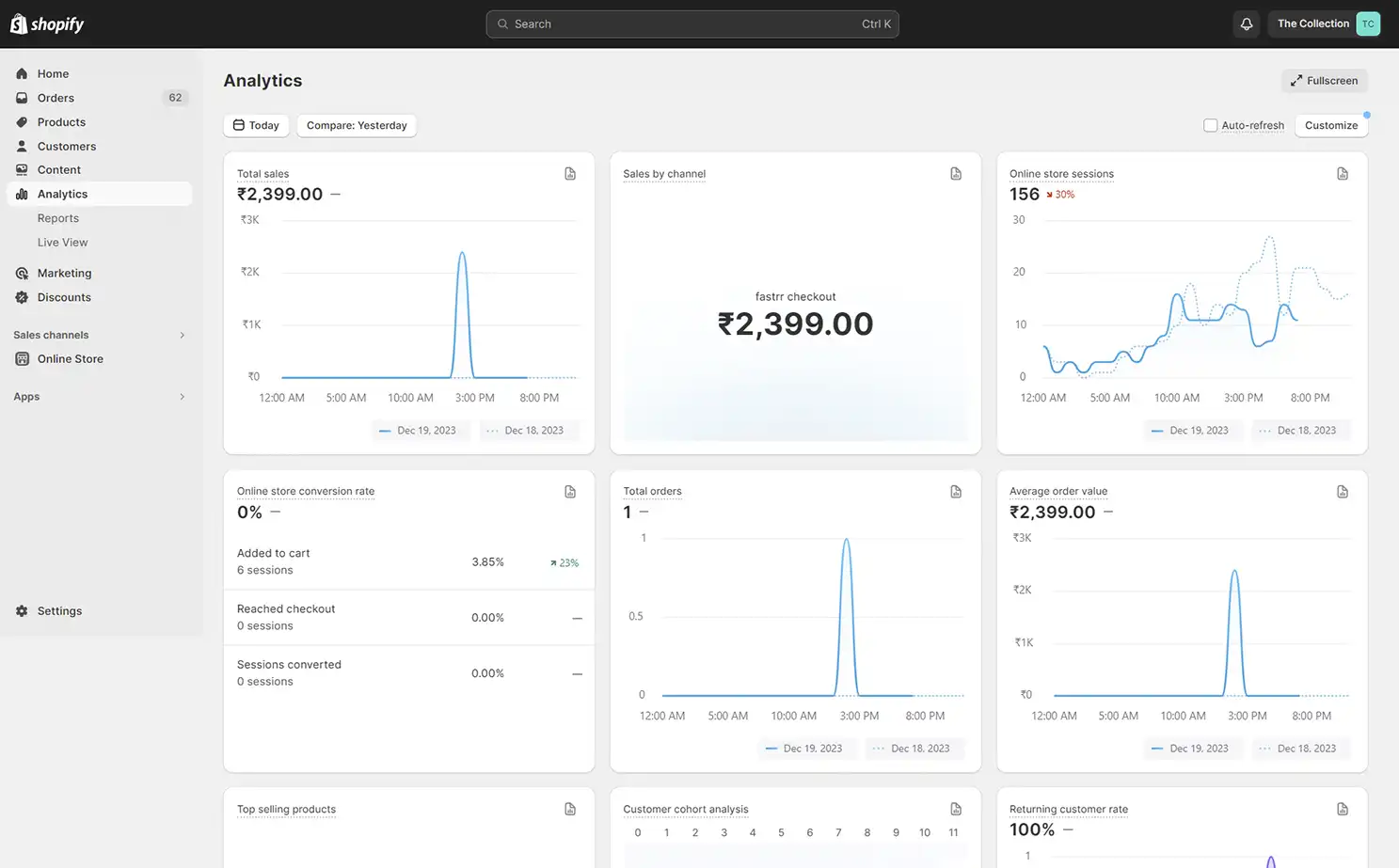Select the Home icon in the sidebar
Screen dimensions: 1399x868
click(x=53, y=73)
